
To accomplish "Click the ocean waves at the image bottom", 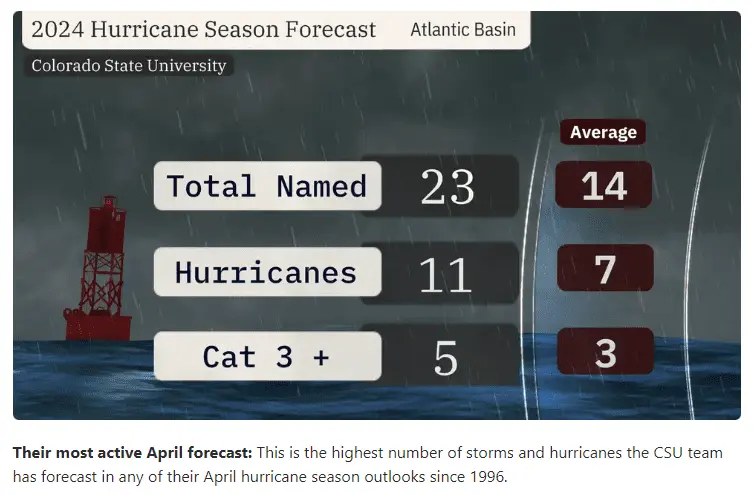I will pos(300,398).
